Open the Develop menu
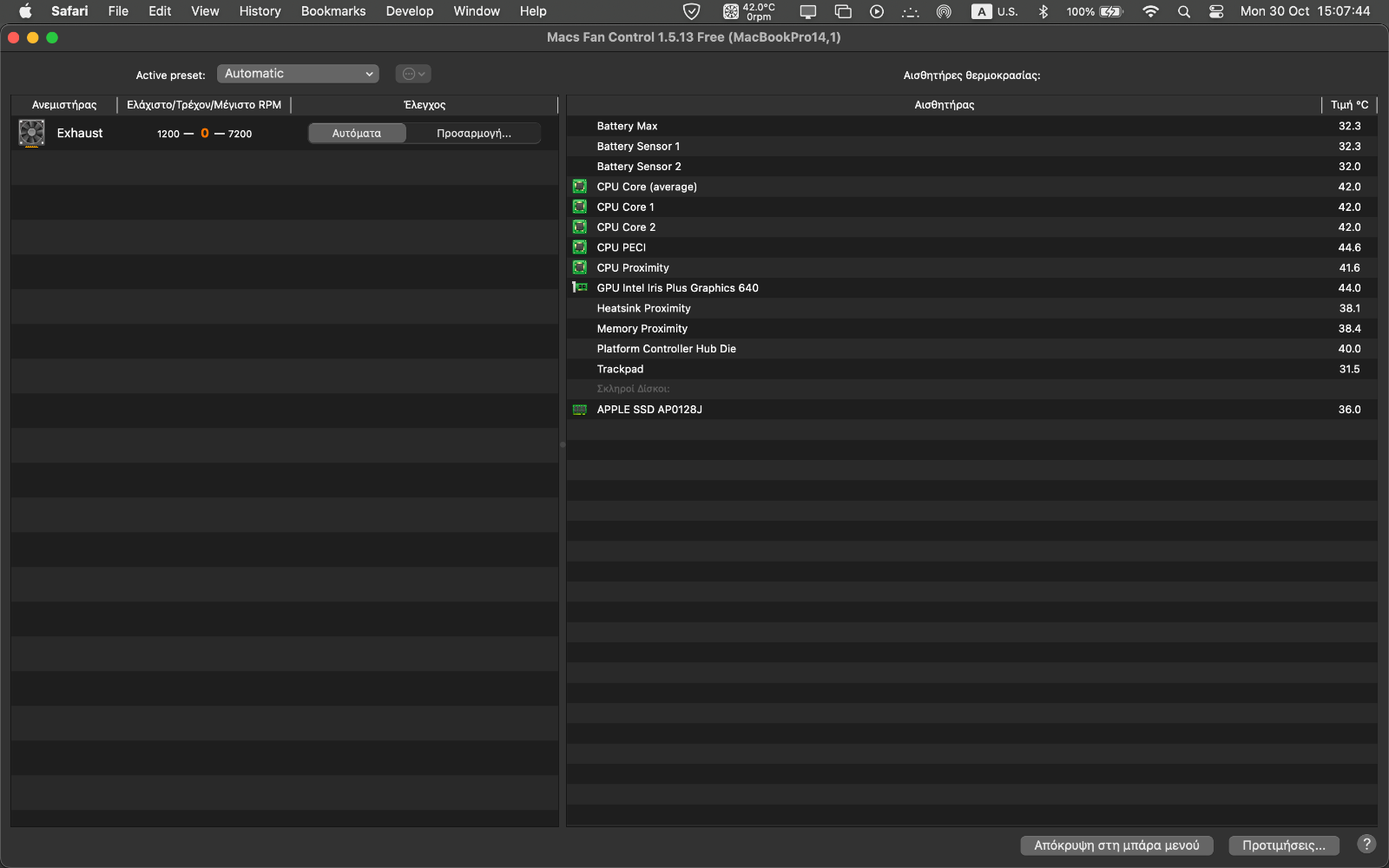This screenshot has height=868, width=1389. tap(410, 11)
